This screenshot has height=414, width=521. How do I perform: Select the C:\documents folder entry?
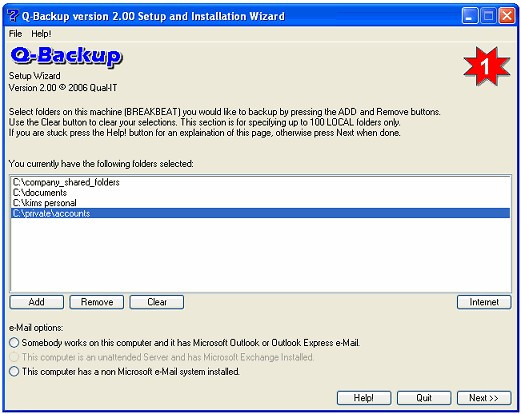click(260, 193)
